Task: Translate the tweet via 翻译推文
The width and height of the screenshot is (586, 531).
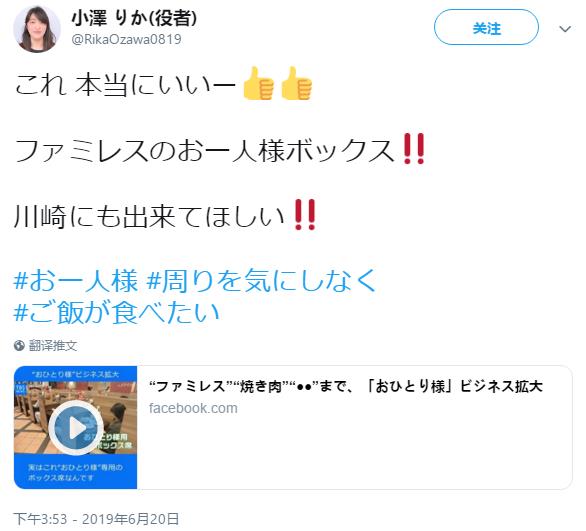Action: [53, 346]
